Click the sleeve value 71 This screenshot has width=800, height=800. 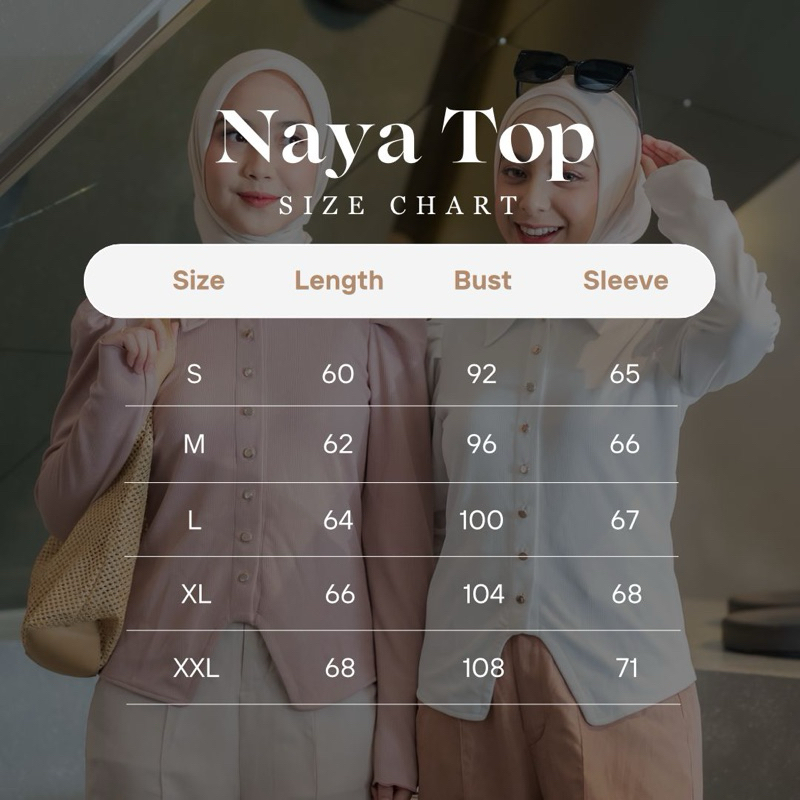(627, 668)
